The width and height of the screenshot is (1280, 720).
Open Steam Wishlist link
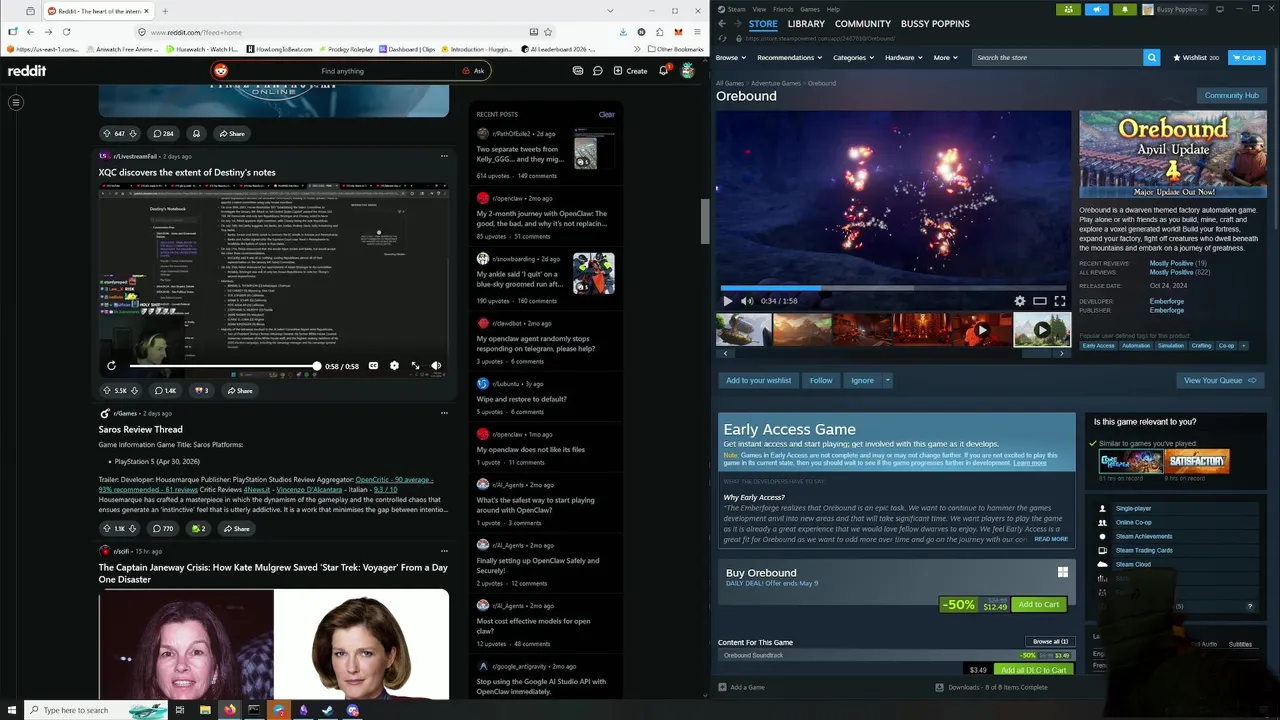click(x=1196, y=58)
